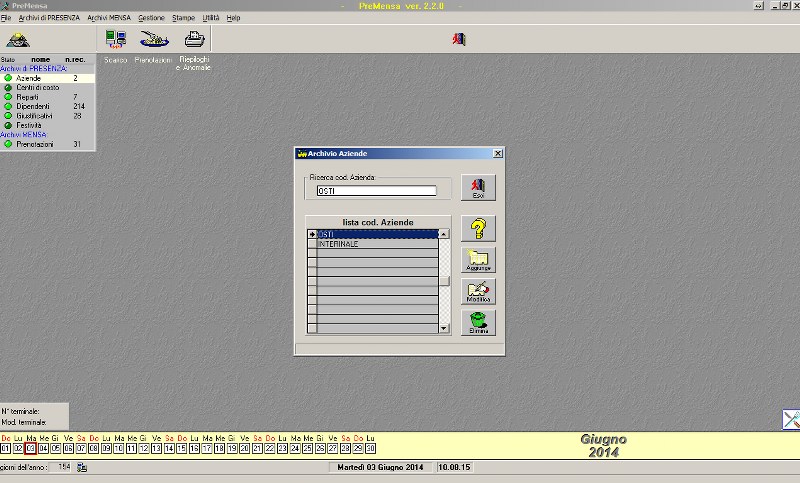The width and height of the screenshot is (800, 483).
Task: Open Prenotazioni from the toolbar icon
Action: 154,39
